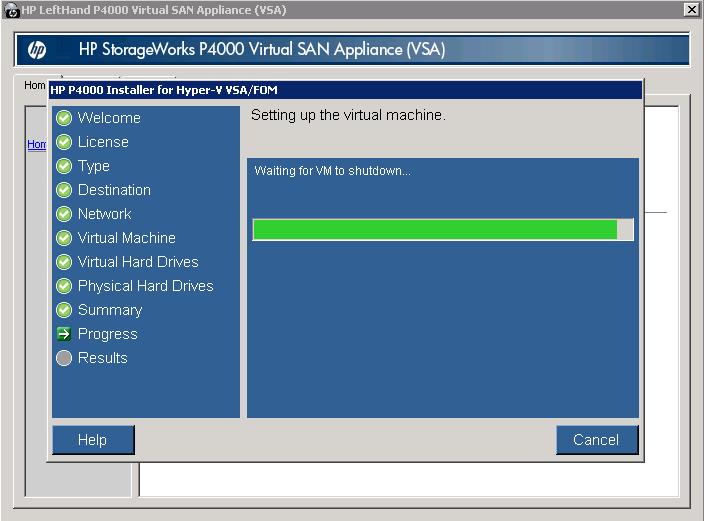The width and height of the screenshot is (704, 521).
Task: Click the green installation progress bar
Action: 443,230
